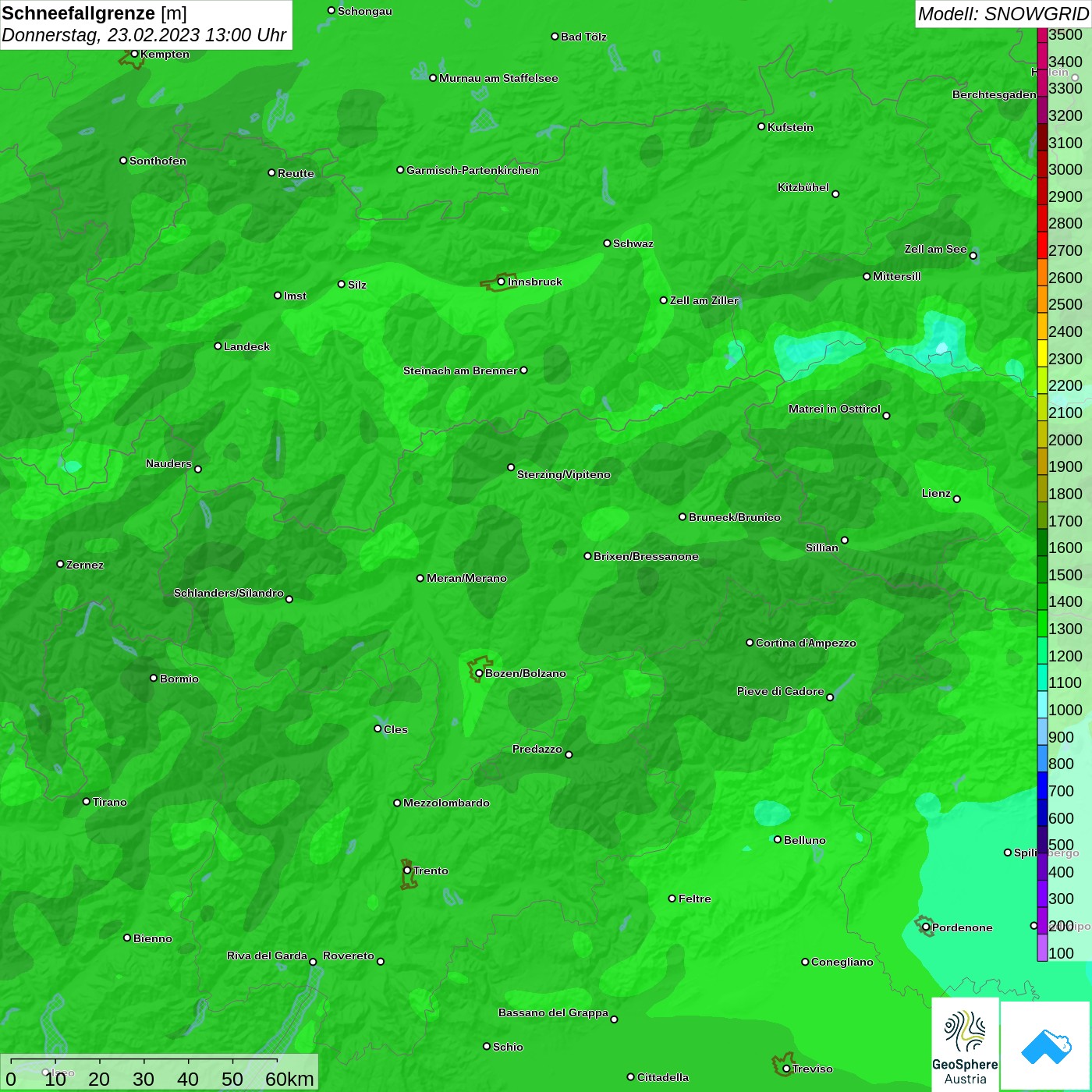Click the Nauders label
This screenshot has width=1092, height=1092.
click(x=168, y=463)
